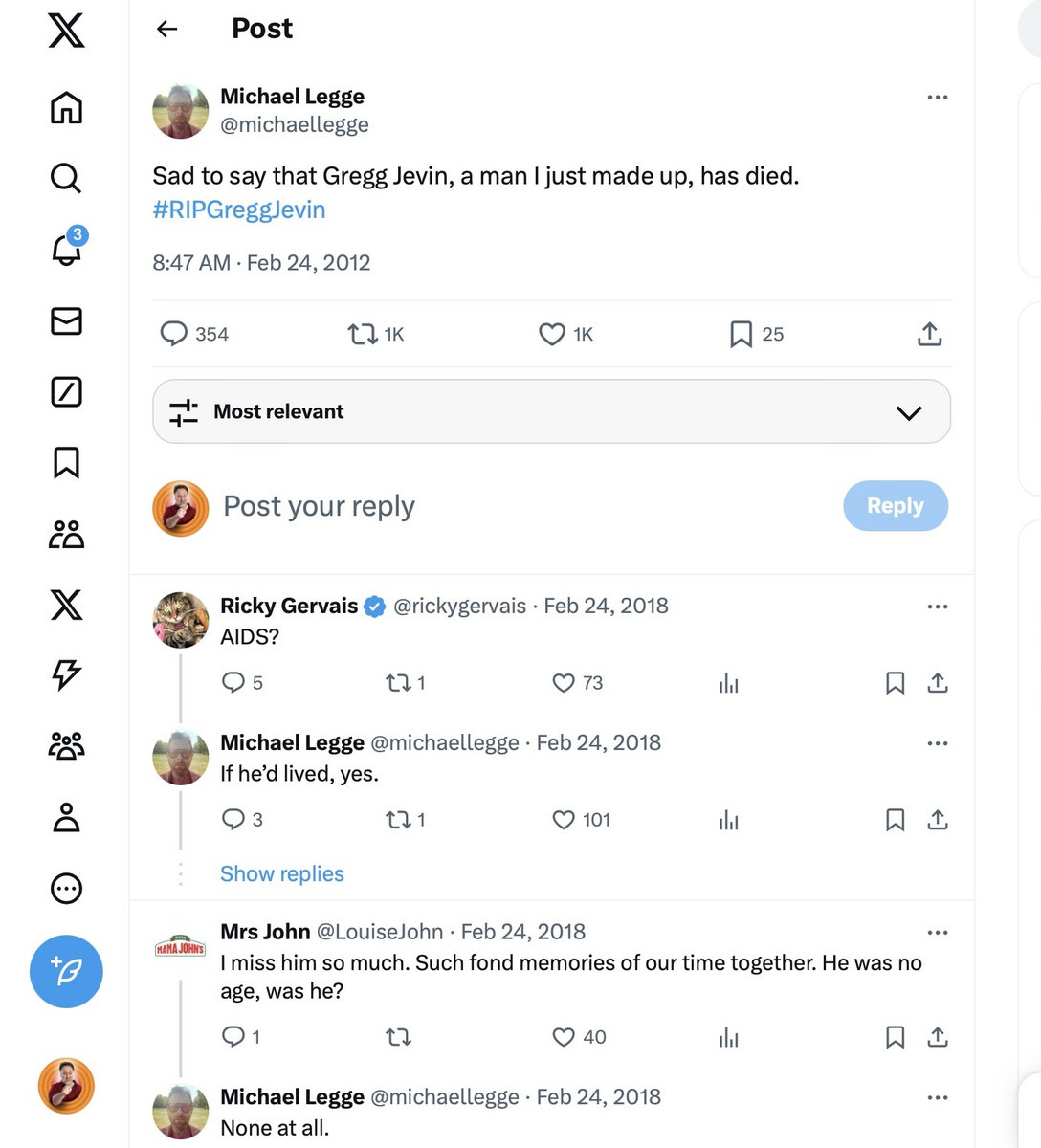Open more options on main post
1041x1148 pixels.
(937, 97)
